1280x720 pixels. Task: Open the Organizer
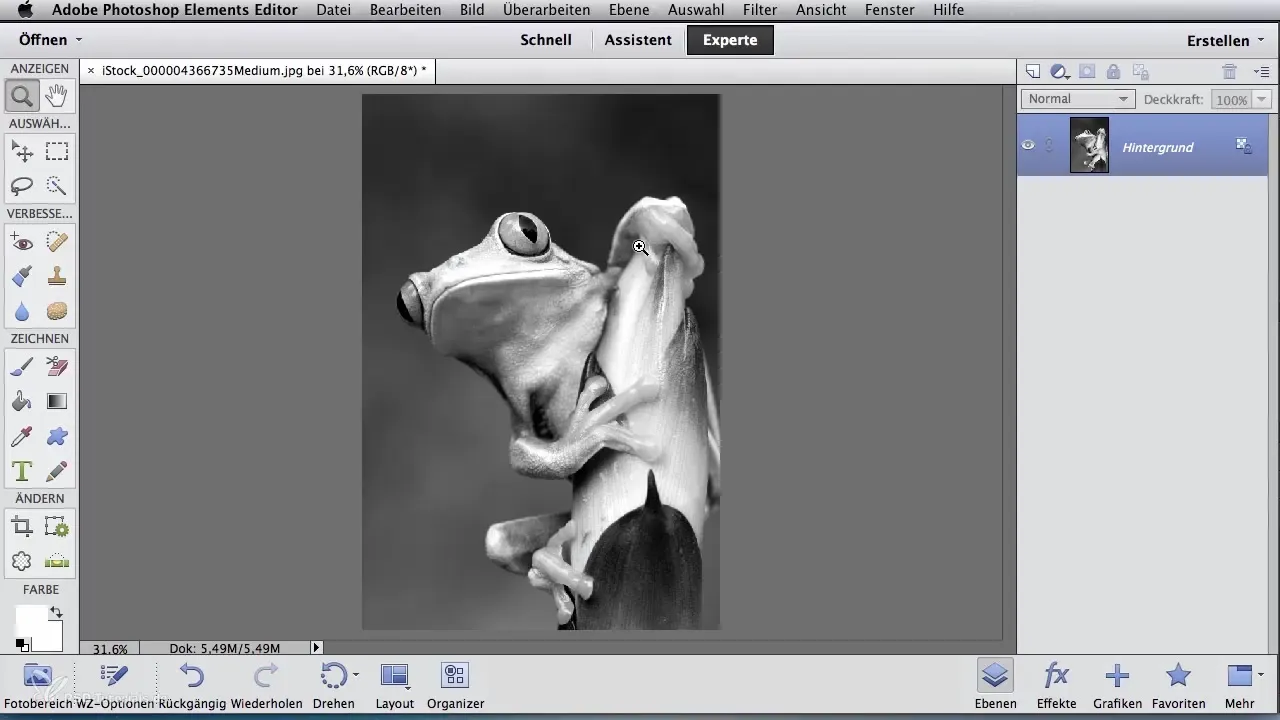[x=455, y=686]
